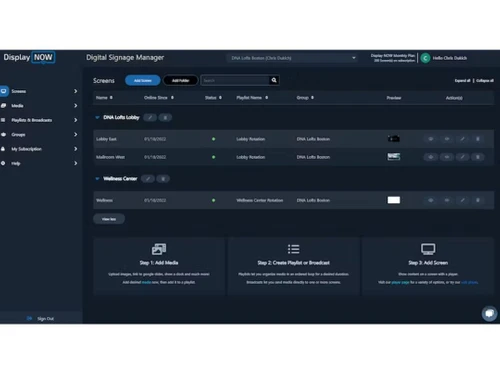Toggle the eye visibility icon for Lobby East
This screenshot has width=500, height=375.
coord(431,139)
